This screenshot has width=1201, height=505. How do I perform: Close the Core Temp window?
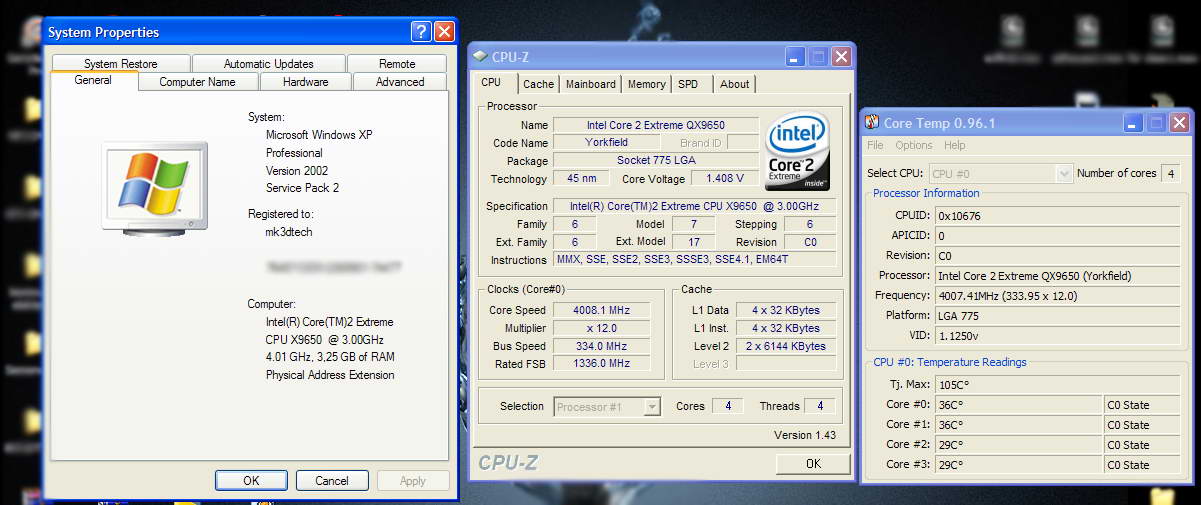click(x=1179, y=123)
